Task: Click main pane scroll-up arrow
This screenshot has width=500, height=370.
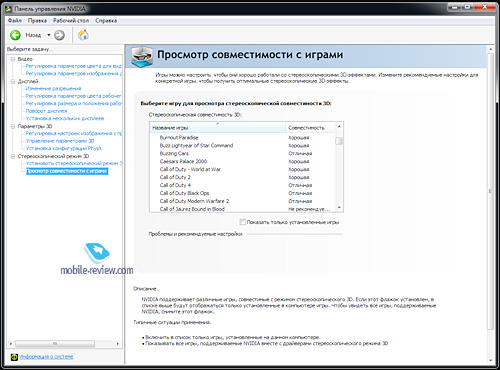Action: coord(490,49)
